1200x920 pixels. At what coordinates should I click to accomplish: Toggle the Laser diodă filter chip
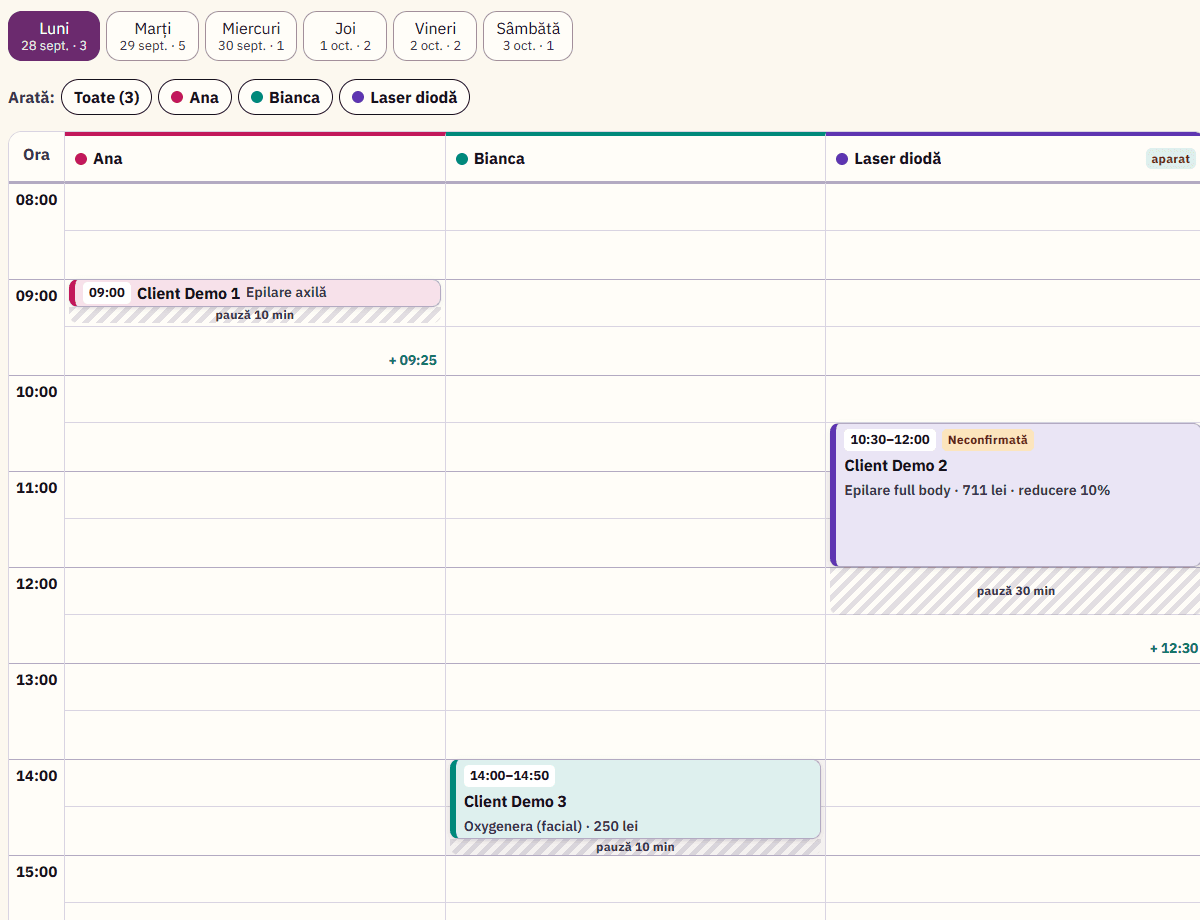click(404, 97)
